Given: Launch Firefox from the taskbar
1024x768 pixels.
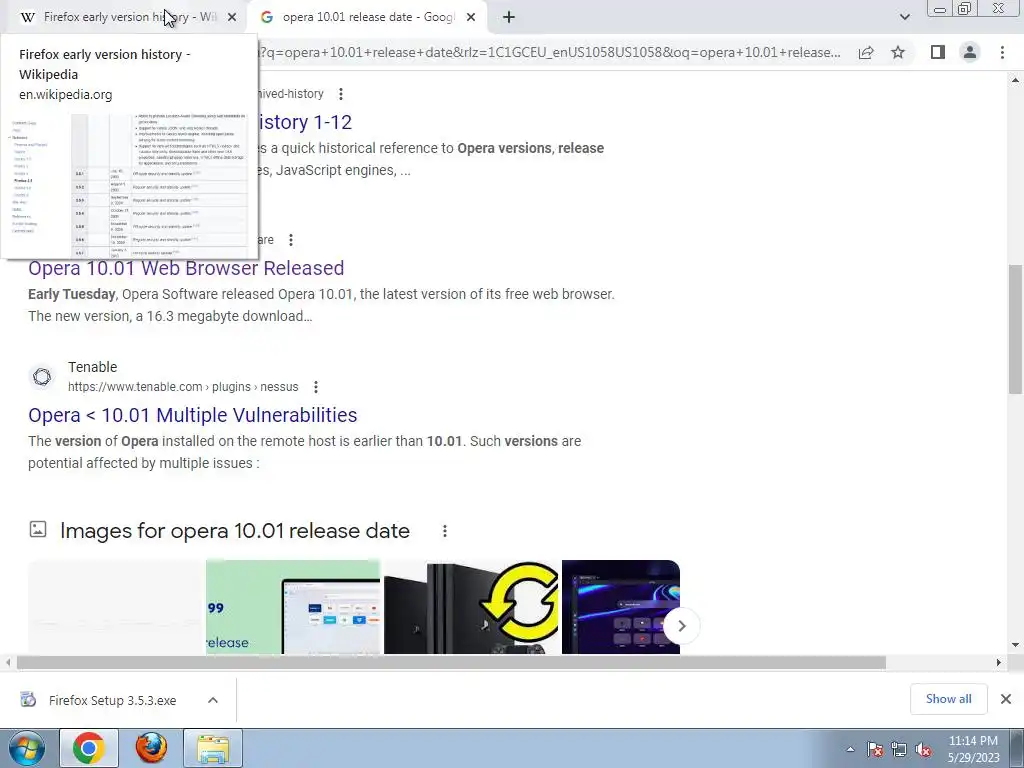Looking at the screenshot, I should [x=152, y=748].
